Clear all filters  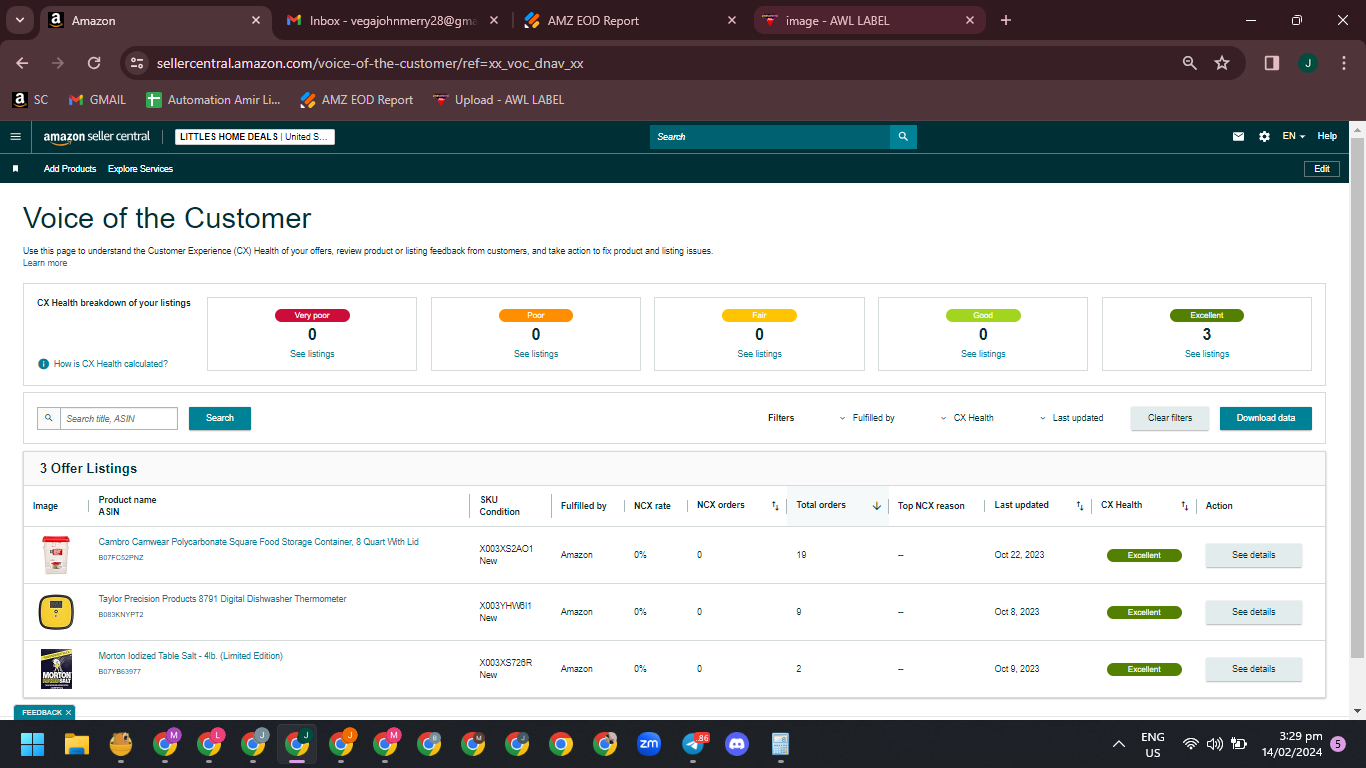pos(1170,418)
